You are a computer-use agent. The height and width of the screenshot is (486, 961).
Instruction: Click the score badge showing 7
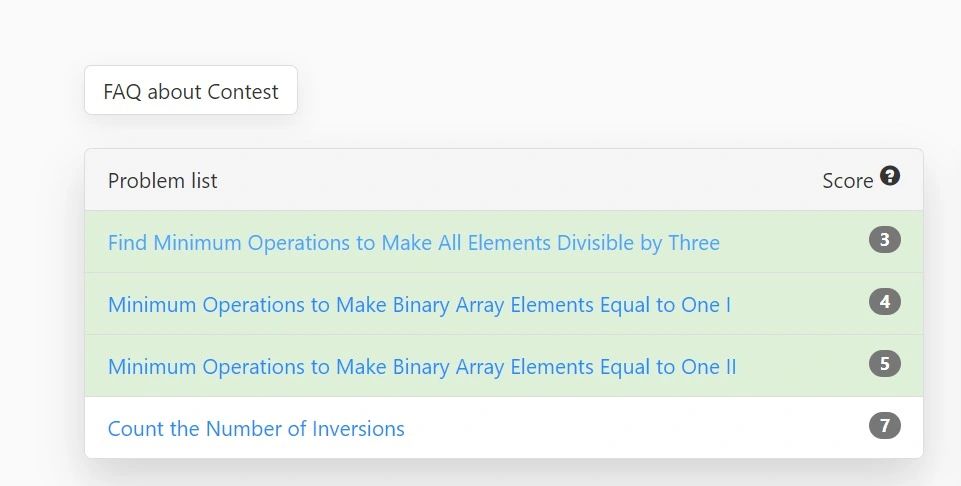884,426
